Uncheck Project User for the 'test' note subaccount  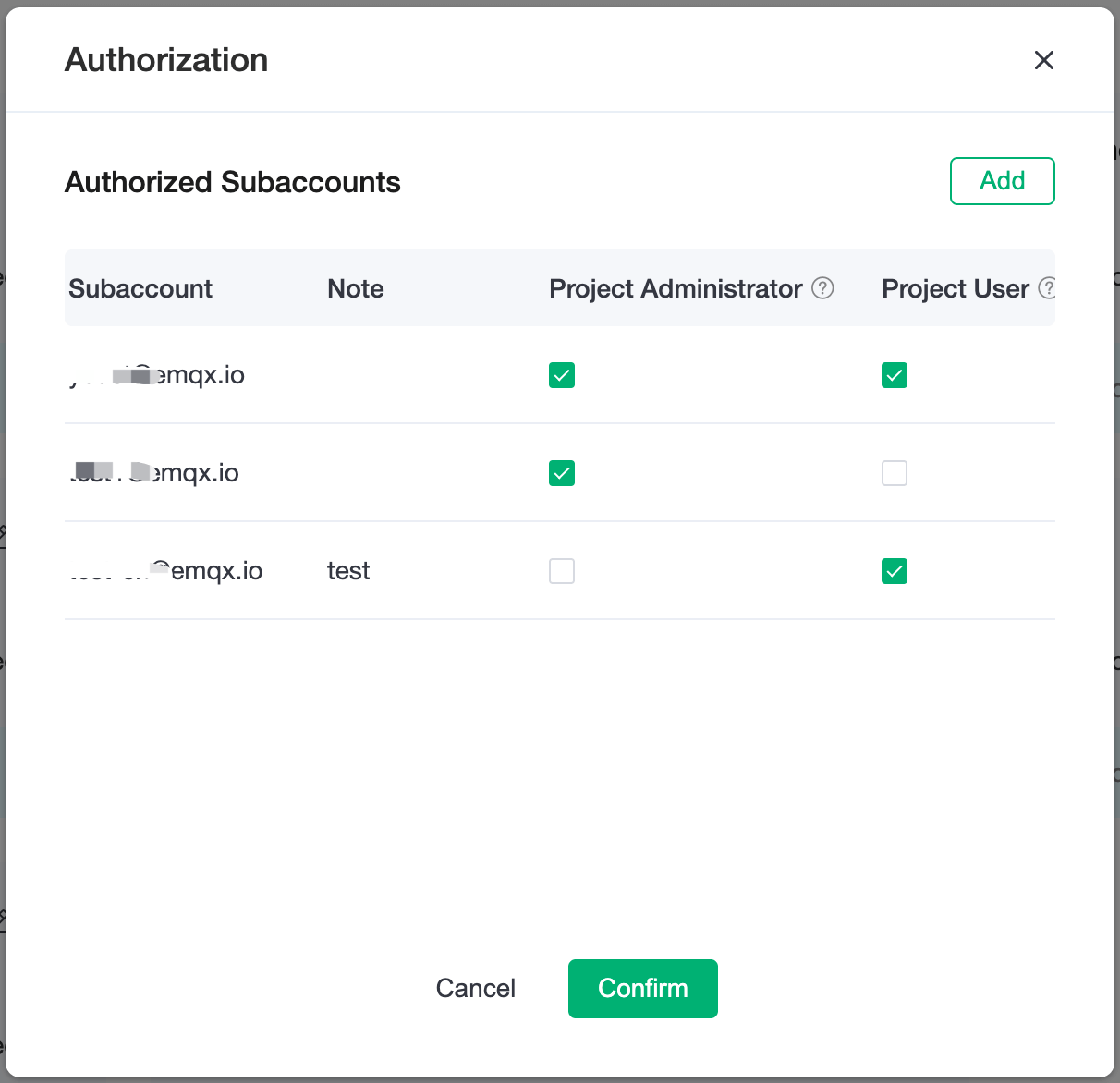pyautogui.click(x=894, y=571)
